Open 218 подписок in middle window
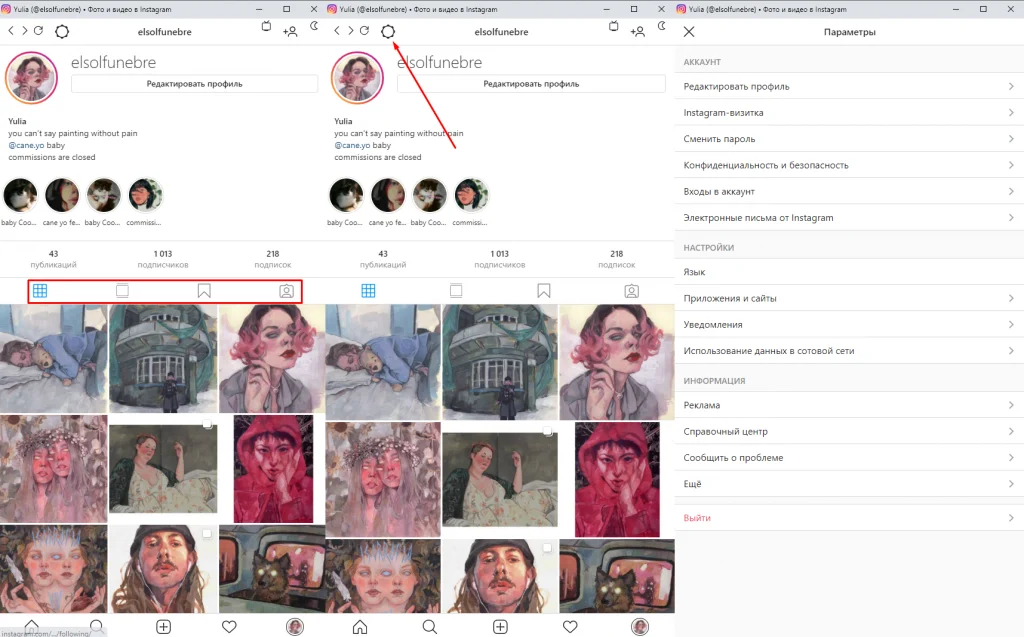 pyautogui.click(x=616, y=259)
